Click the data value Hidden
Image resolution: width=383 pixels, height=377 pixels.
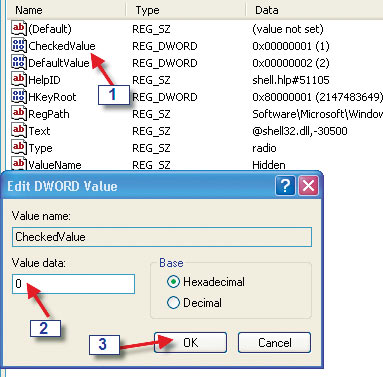pyautogui.click(x=269, y=165)
